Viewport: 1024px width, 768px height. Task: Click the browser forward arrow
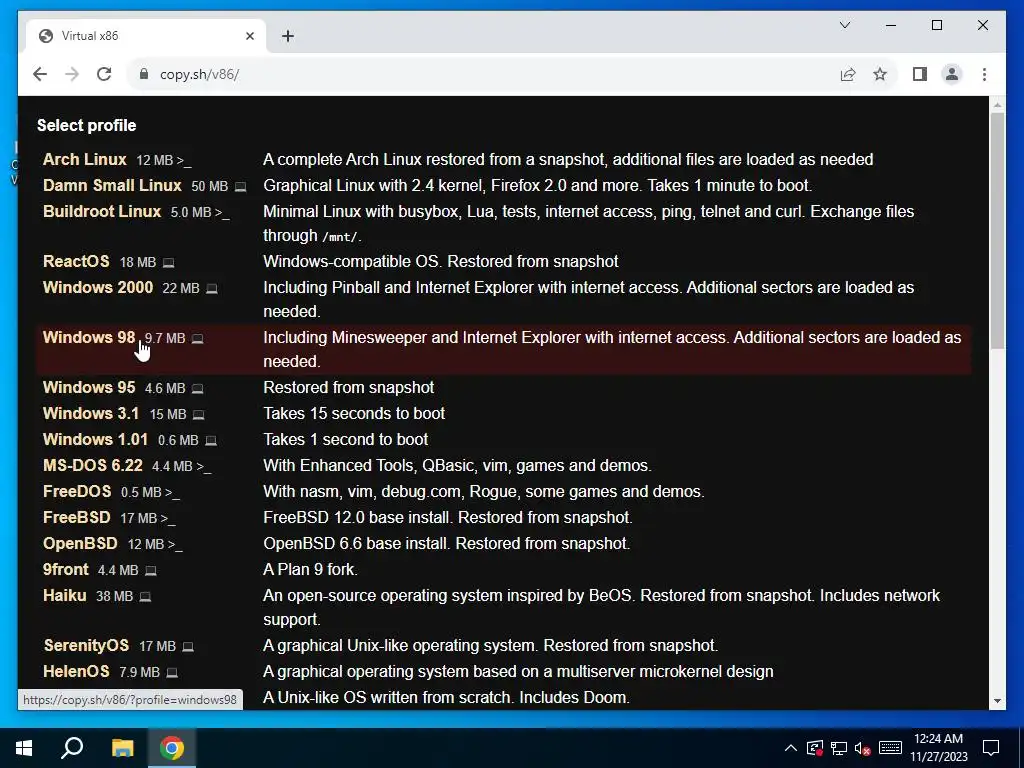click(72, 74)
